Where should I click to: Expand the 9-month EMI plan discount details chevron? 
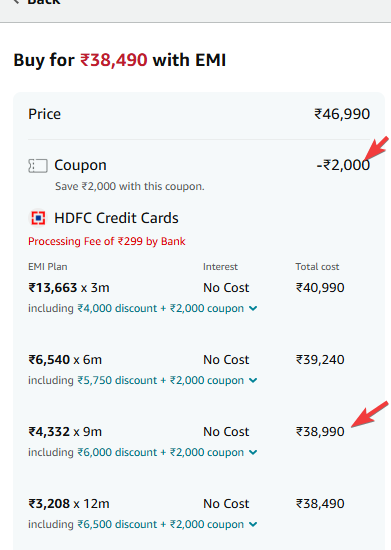click(x=253, y=452)
